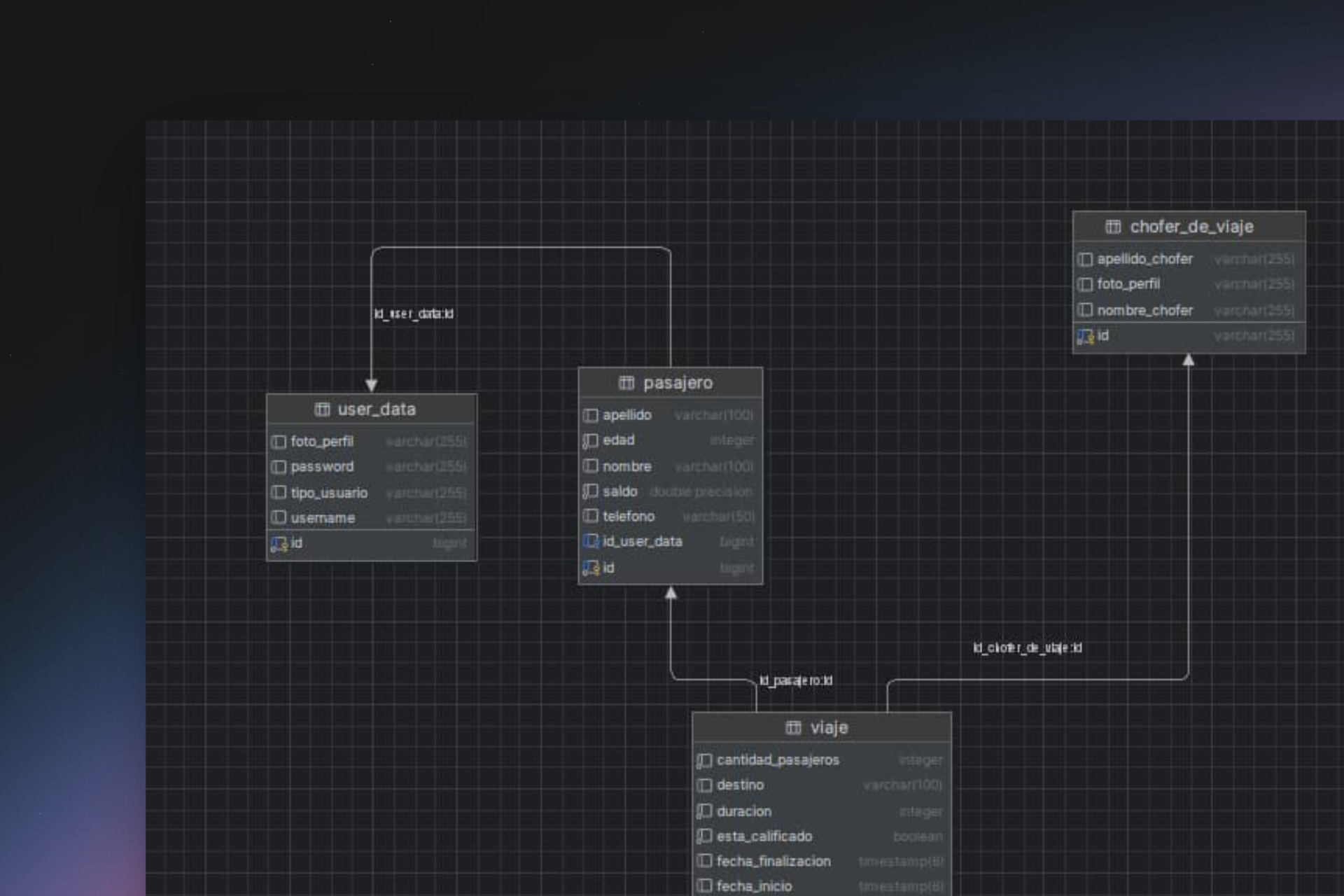Click the boolean field icon next to esta_calificado
Image resolution: width=1344 pixels, height=896 pixels.
[703, 836]
